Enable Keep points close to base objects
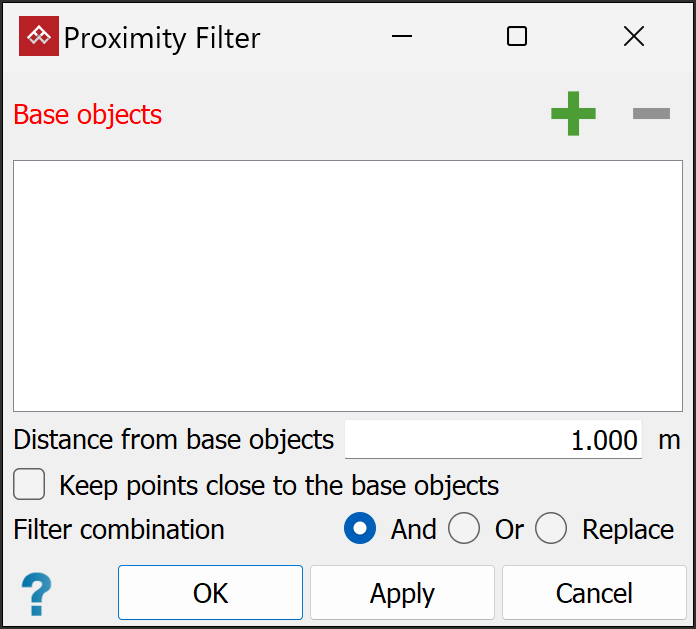Image resolution: width=696 pixels, height=629 pixels. click(30, 486)
